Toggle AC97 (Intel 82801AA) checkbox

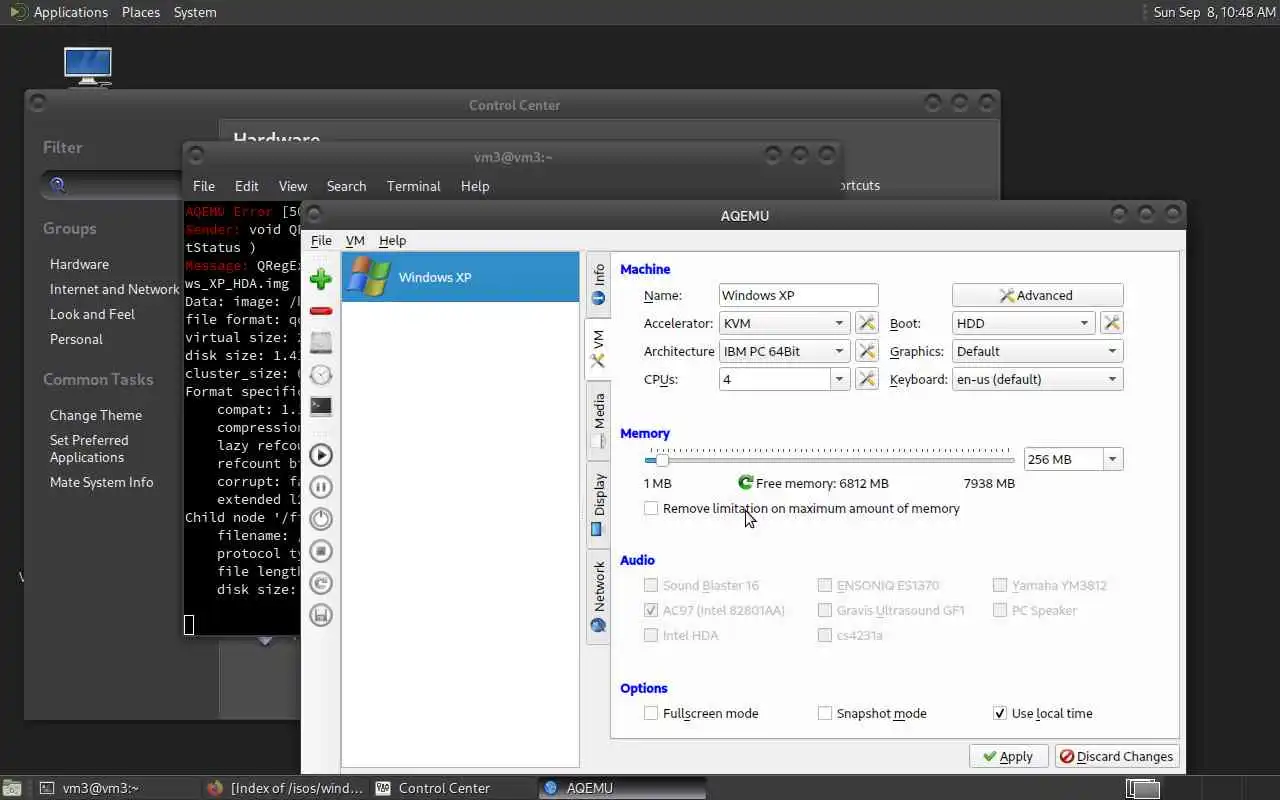point(651,610)
